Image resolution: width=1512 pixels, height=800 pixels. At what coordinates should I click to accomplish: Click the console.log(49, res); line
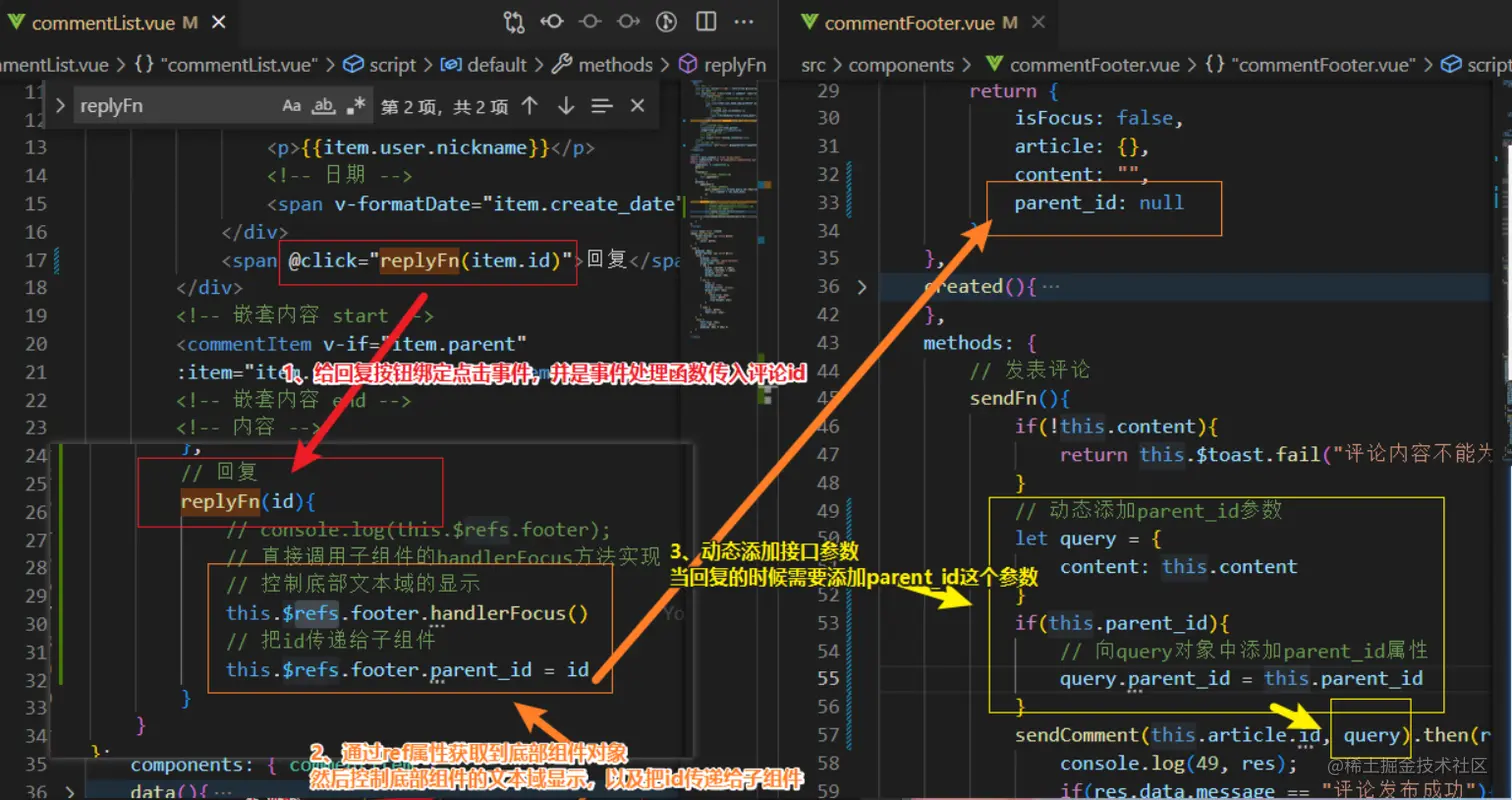click(1178, 763)
